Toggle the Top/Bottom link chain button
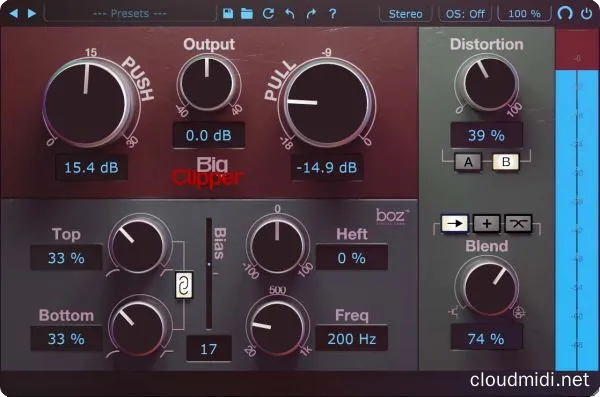Viewport: 600px width, 397px height. coord(183,286)
